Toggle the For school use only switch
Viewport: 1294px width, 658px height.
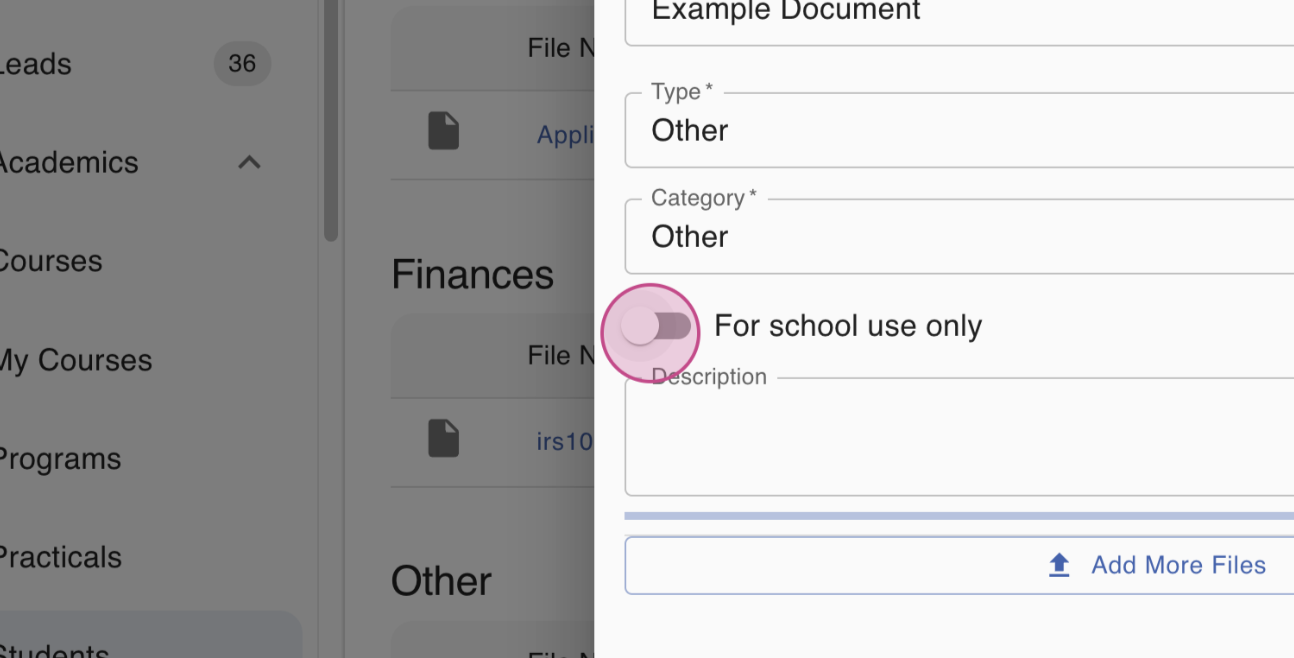656,326
